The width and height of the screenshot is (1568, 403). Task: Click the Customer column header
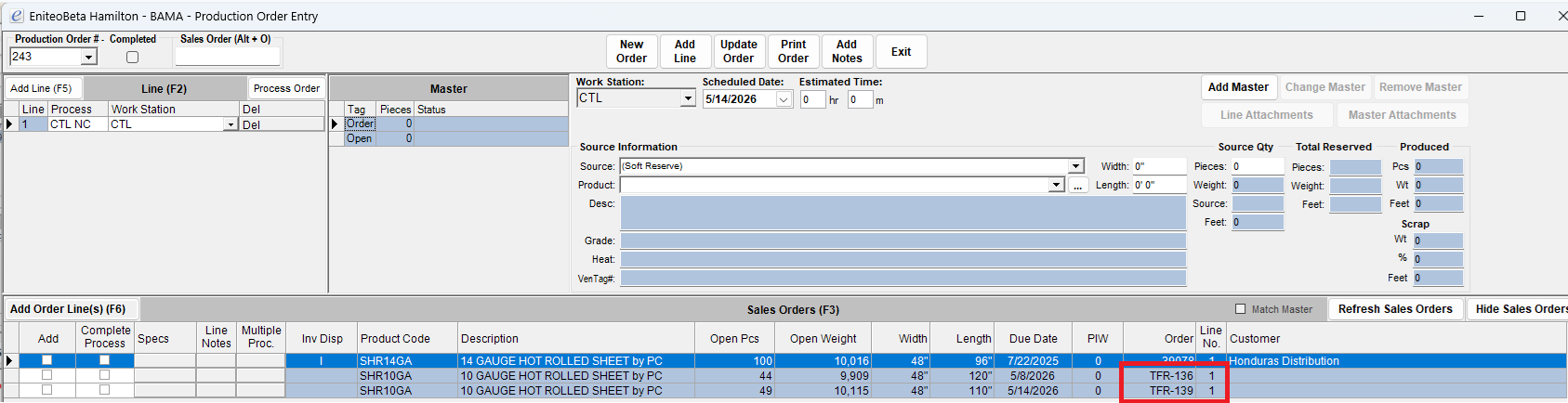(1396, 338)
